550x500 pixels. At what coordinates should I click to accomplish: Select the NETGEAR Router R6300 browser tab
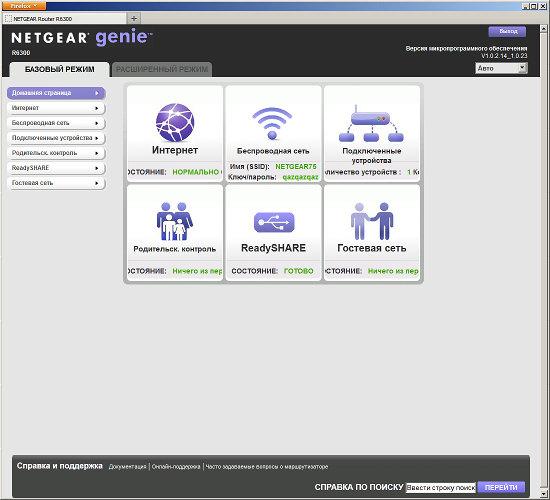[64, 19]
